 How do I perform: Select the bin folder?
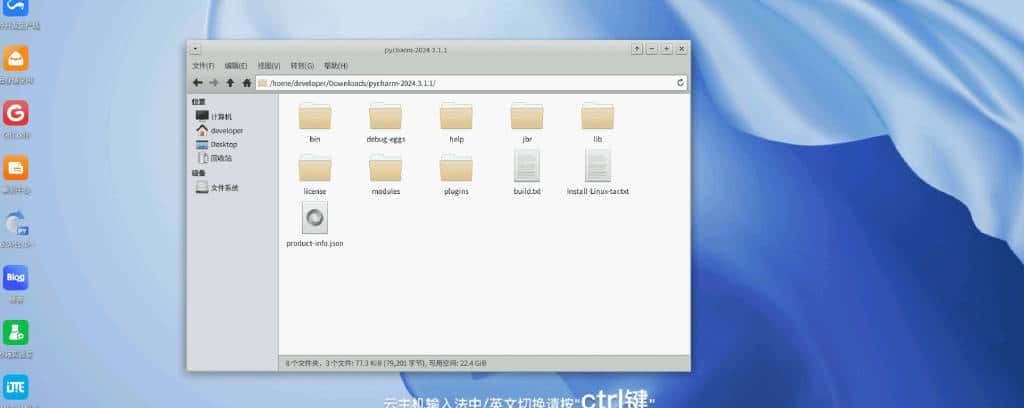pos(314,118)
